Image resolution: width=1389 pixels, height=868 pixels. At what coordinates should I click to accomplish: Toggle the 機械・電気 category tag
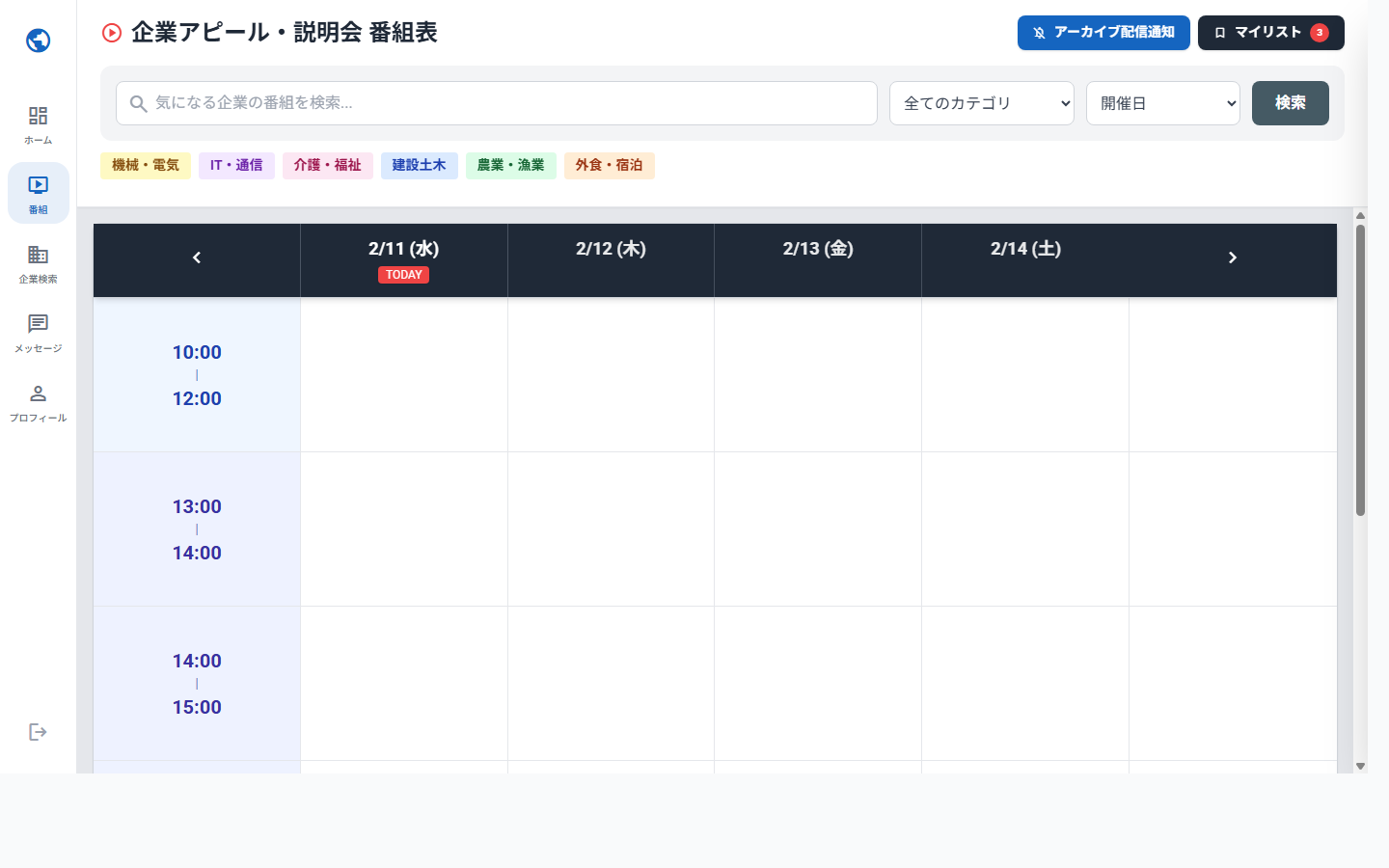(x=146, y=166)
